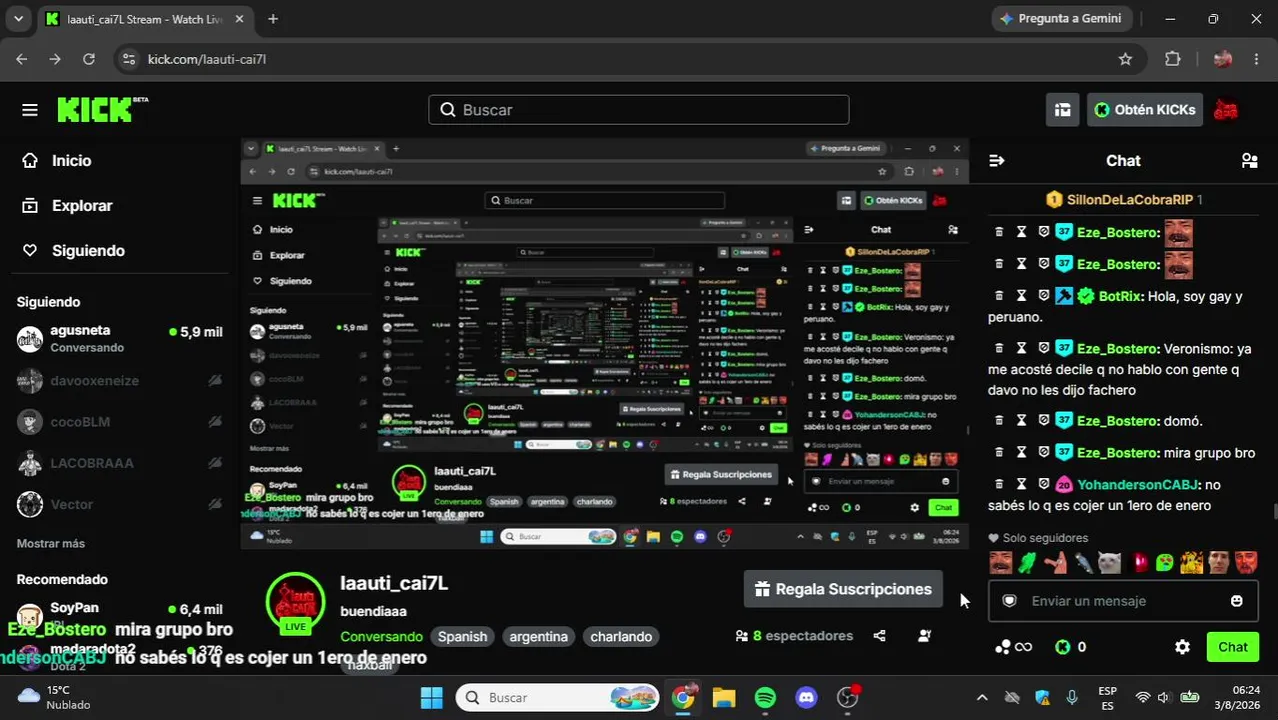Timeout BotRix using the hourglass icon
1278x720 pixels.
1021,296
